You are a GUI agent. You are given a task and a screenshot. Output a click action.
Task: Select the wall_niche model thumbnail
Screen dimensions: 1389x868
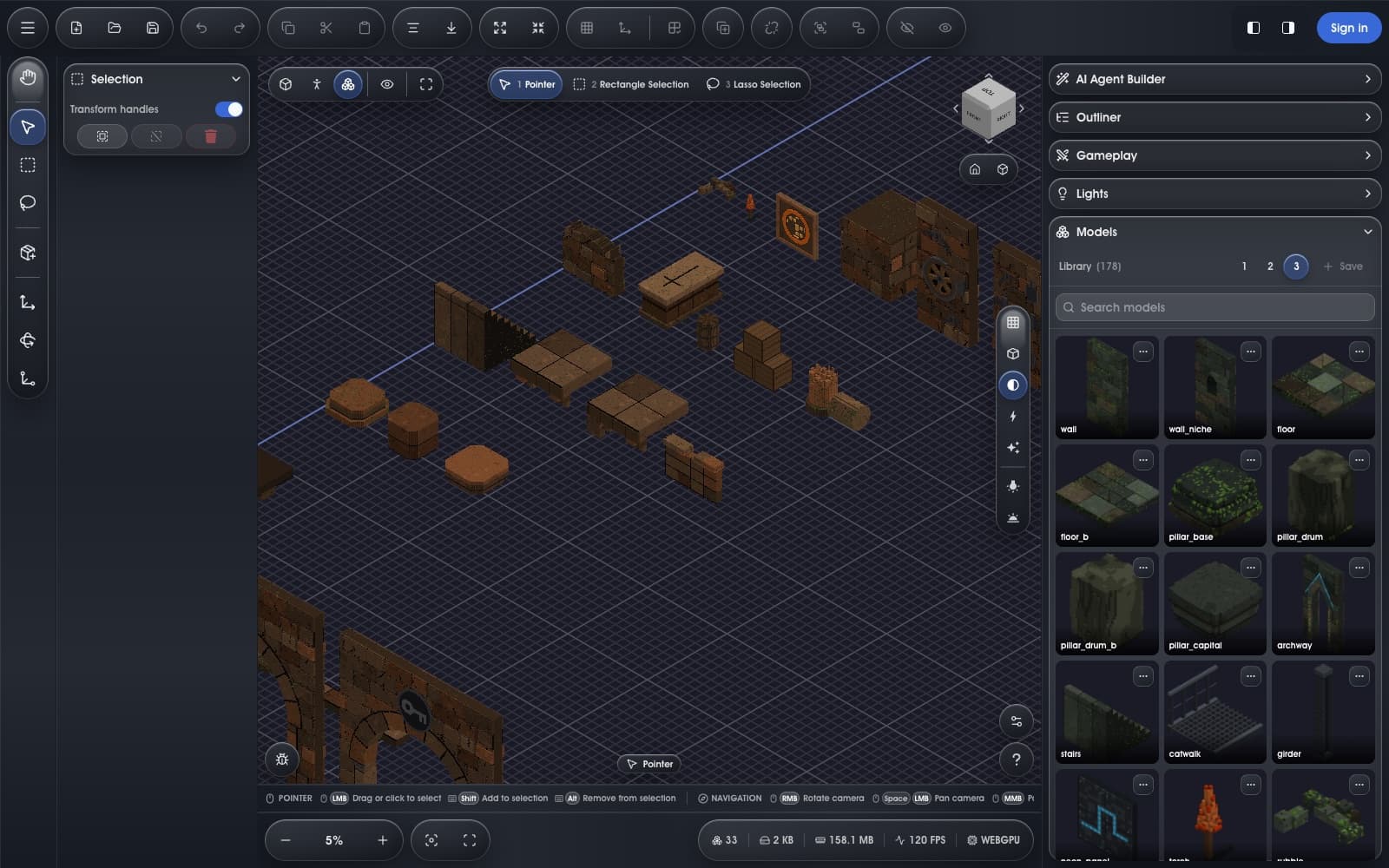point(1215,387)
